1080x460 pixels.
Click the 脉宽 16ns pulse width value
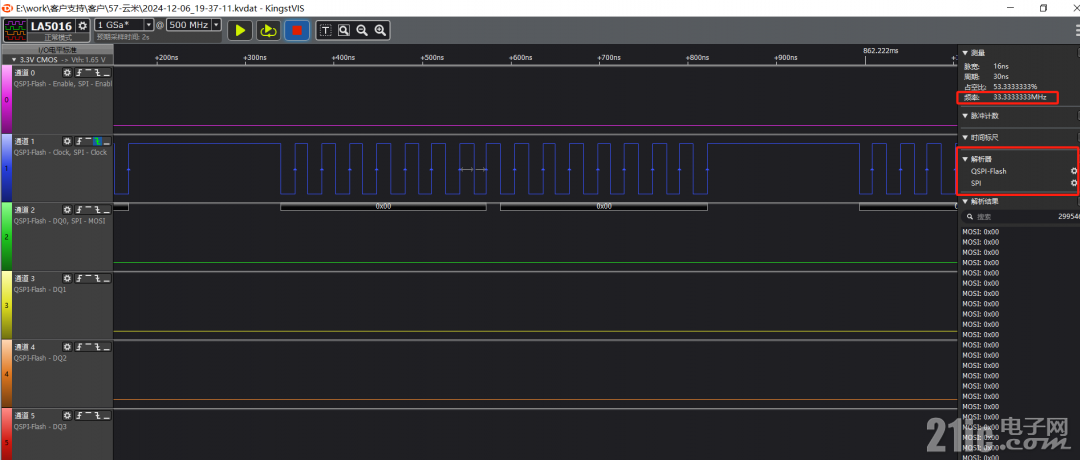[1000, 66]
